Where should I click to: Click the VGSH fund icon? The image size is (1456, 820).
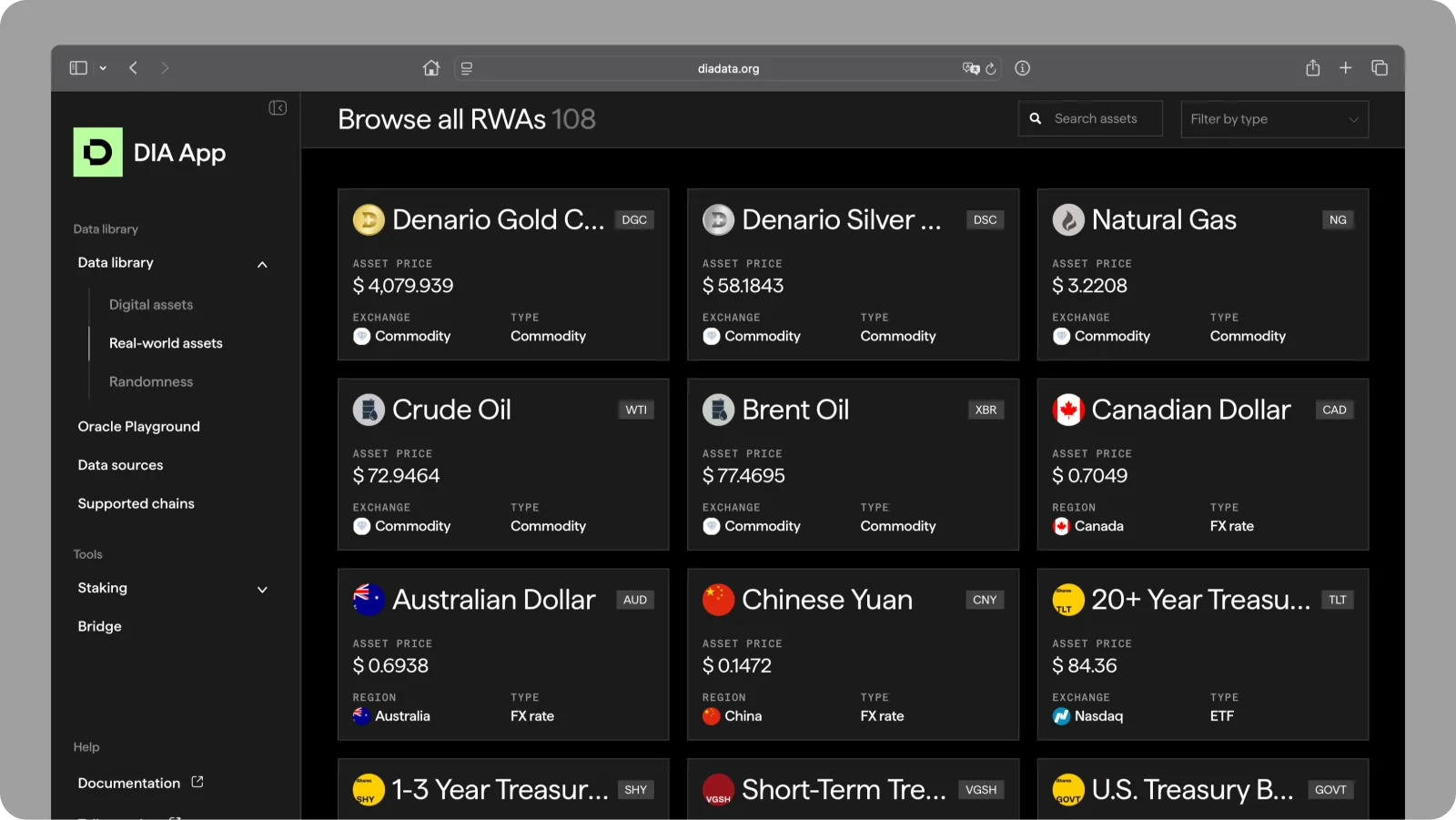(718, 790)
